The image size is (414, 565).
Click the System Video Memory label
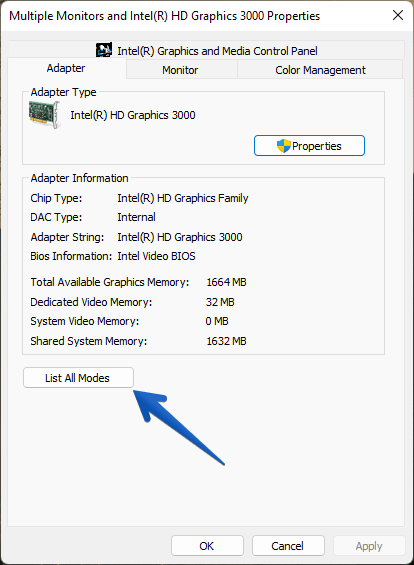point(85,321)
